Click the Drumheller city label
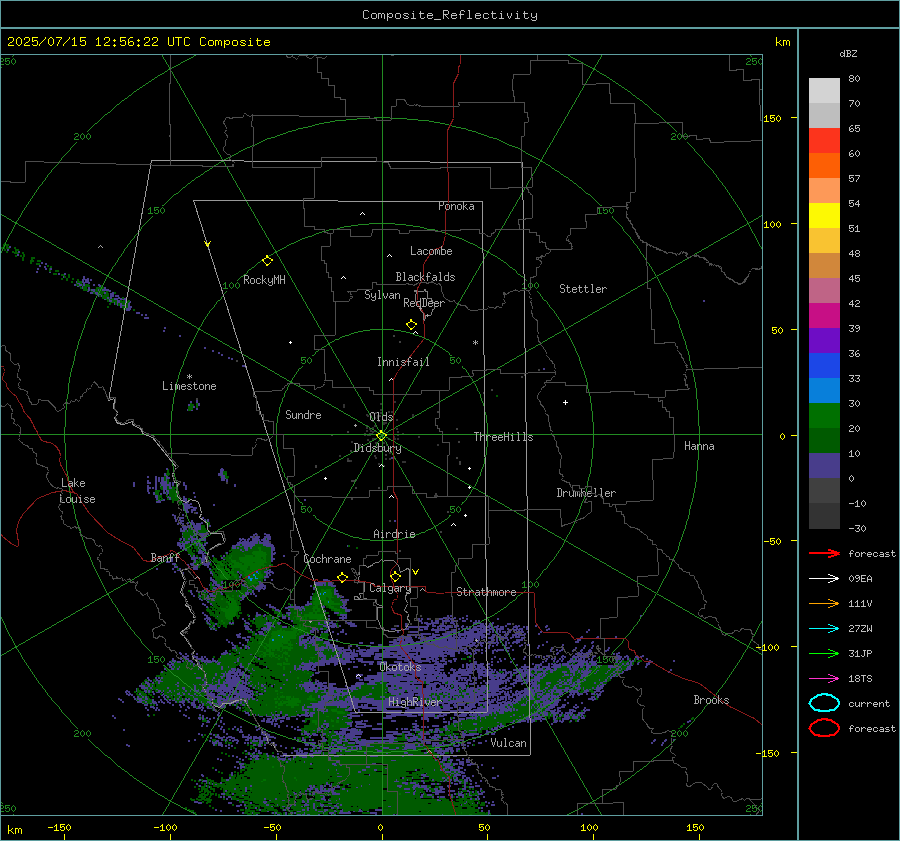Viewport: 900px width, 841px height. (586, 493)
